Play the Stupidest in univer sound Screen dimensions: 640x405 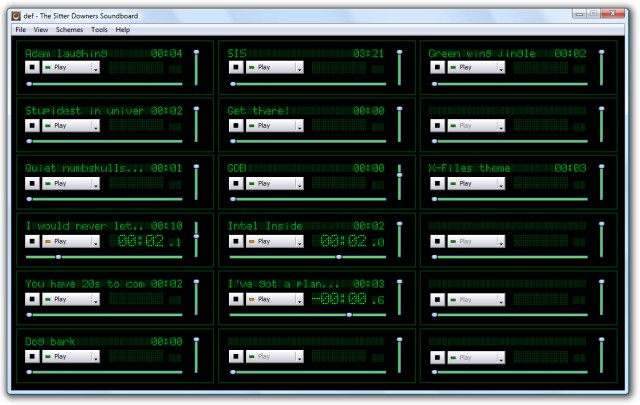pos(67,125)
